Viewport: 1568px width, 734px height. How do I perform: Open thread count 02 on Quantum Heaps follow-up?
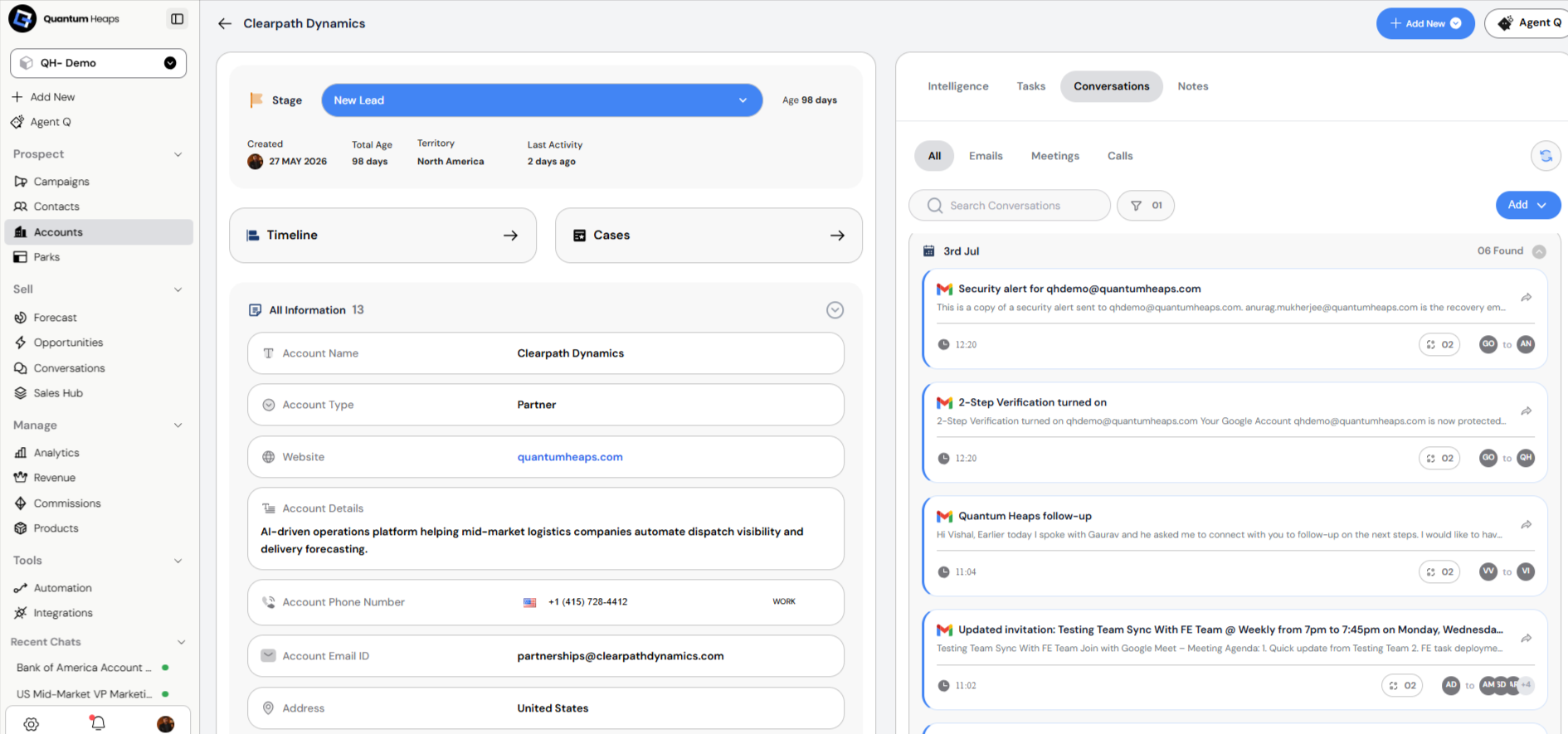(1439, 571)
